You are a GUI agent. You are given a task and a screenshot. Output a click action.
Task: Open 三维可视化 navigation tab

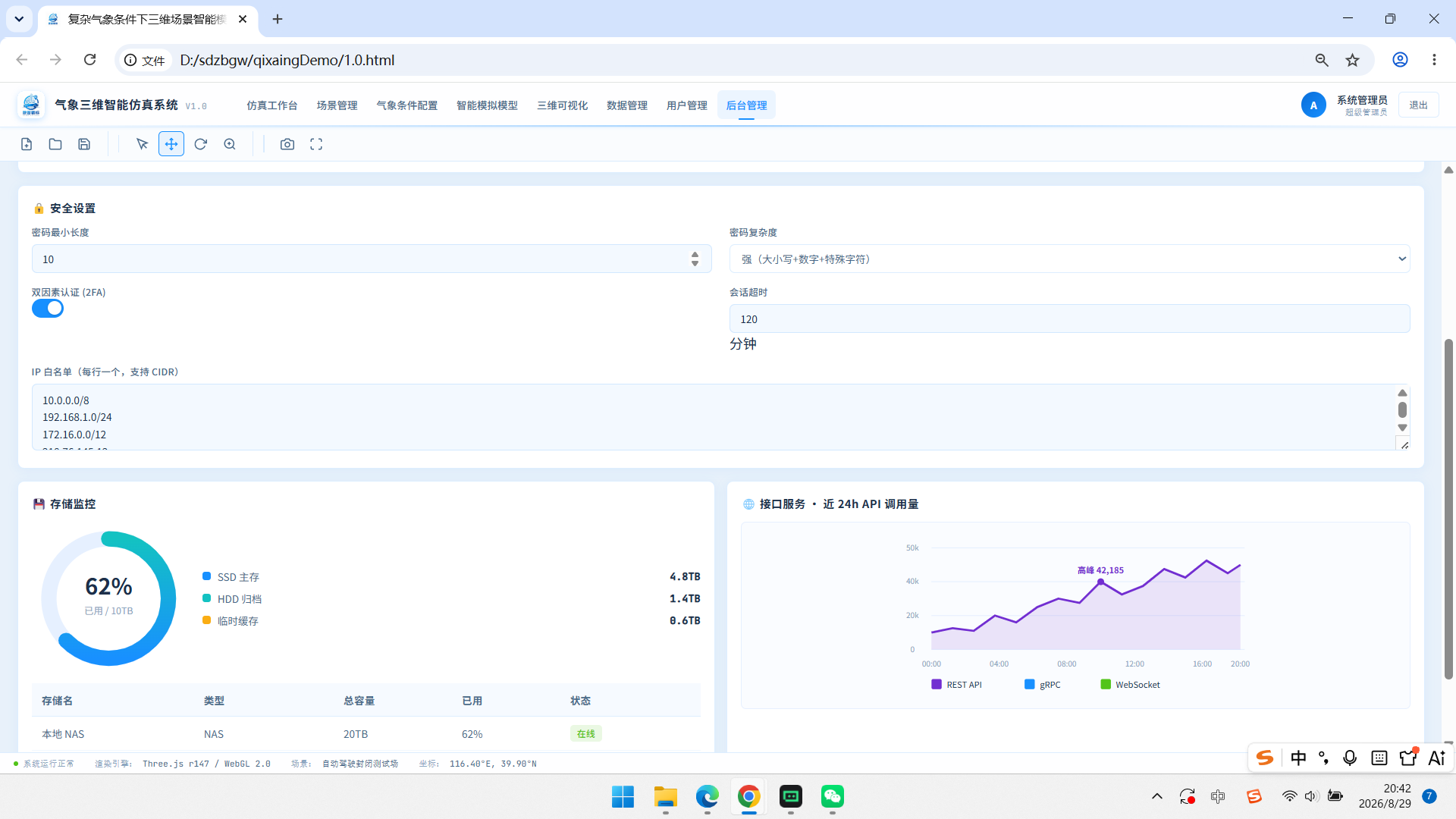tap(562, 105)
